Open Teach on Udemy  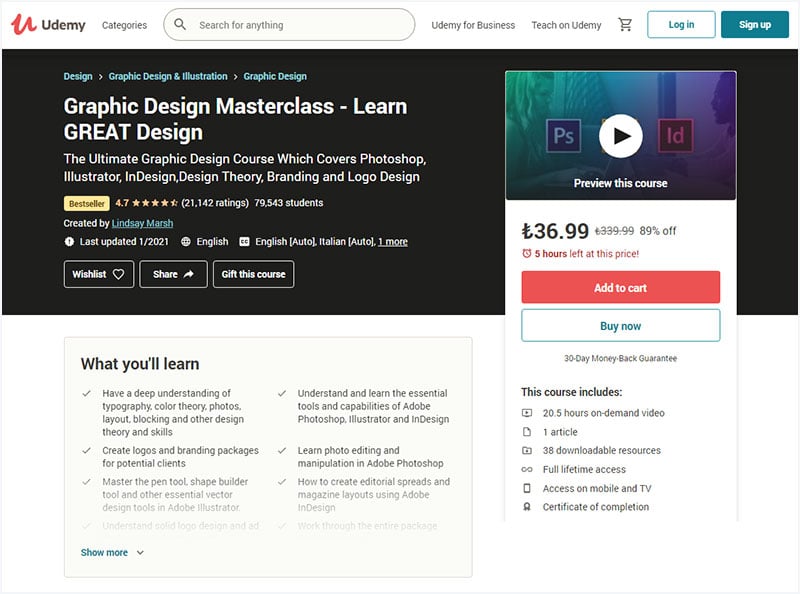coord(566,25)
